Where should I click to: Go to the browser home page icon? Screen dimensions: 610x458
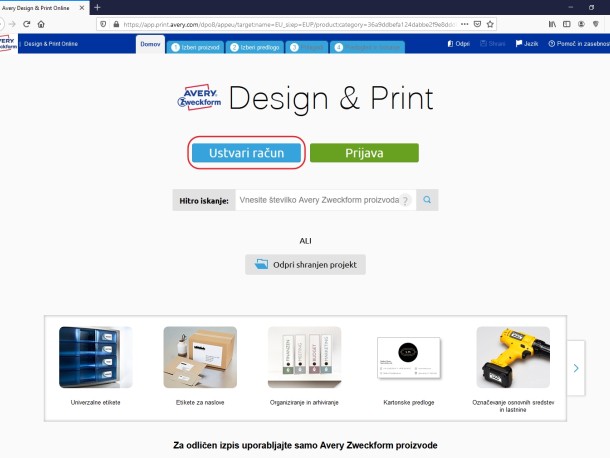coord(41,24)
